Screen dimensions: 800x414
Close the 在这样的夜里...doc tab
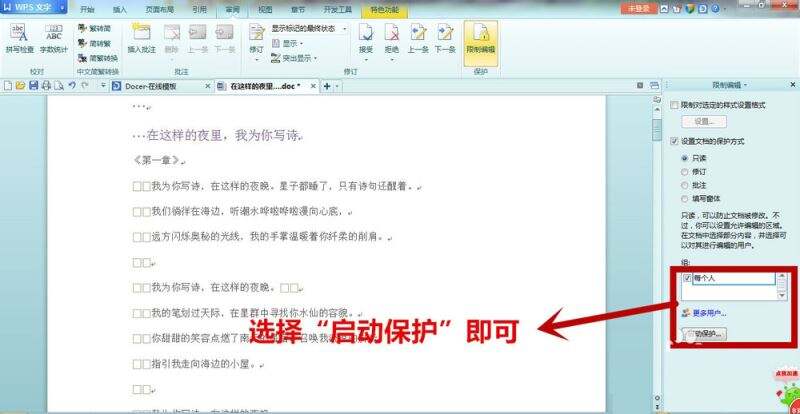tap(313, 86)
